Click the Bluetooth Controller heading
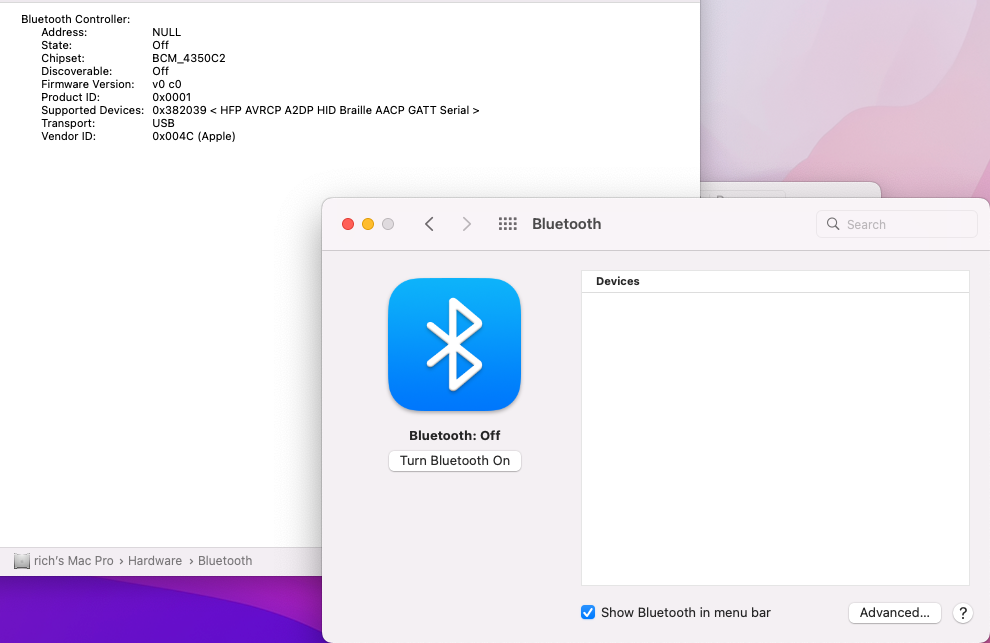Image resolution: width=990 pixels, height=643 pixels. (76, 20)
